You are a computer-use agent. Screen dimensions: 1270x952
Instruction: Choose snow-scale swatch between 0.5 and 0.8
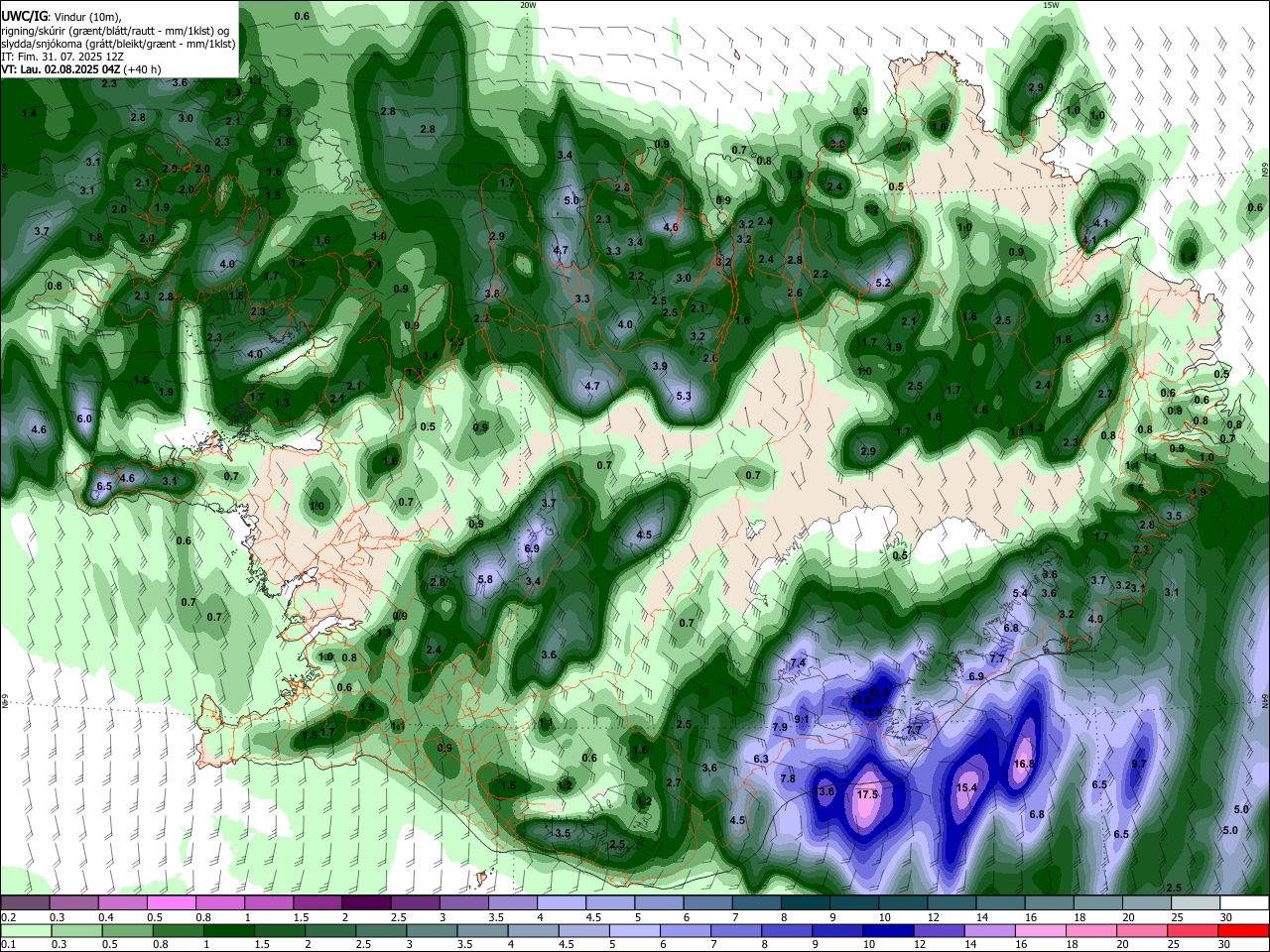click(172, 903)
